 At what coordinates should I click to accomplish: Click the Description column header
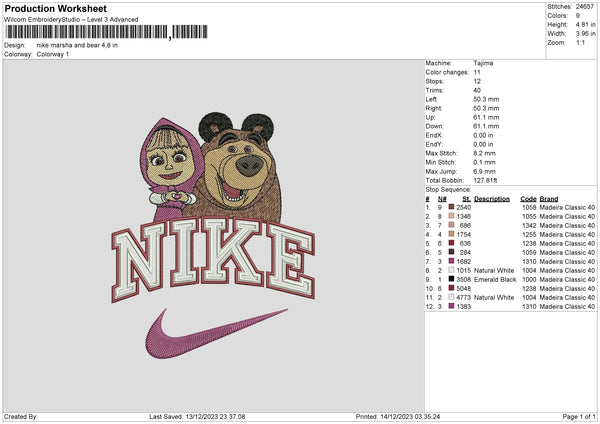(x=492, y=199)
